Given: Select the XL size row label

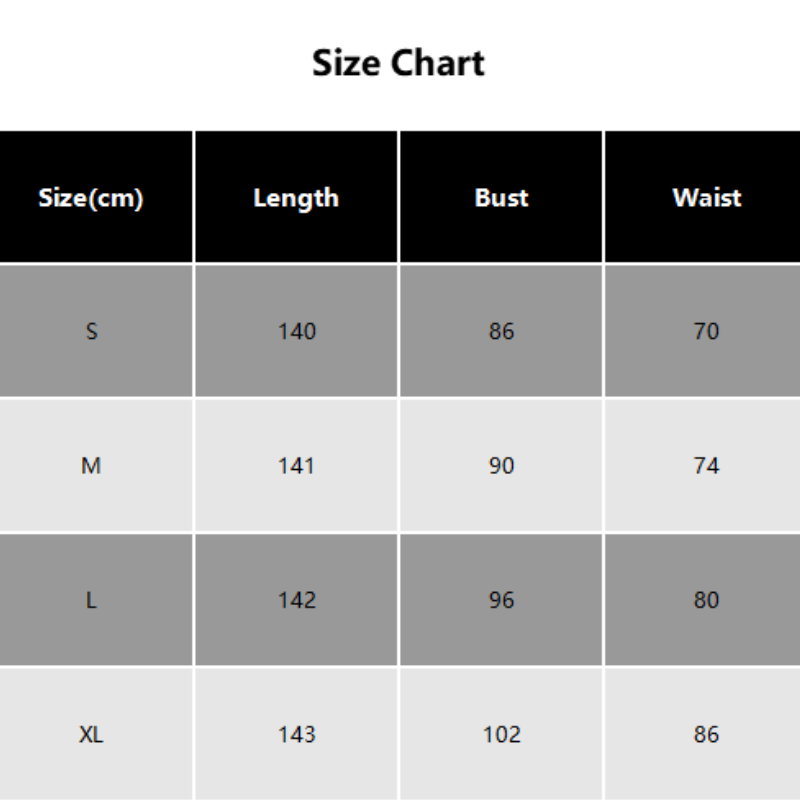Looking at the screenshot, I should point(91,734).
